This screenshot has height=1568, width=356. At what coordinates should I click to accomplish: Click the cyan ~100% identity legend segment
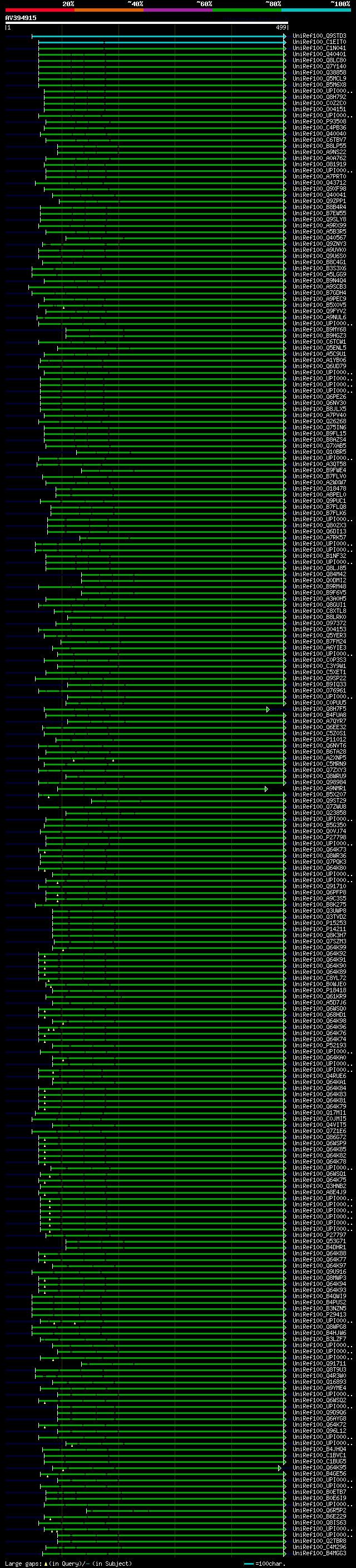[x=317, y=10]
